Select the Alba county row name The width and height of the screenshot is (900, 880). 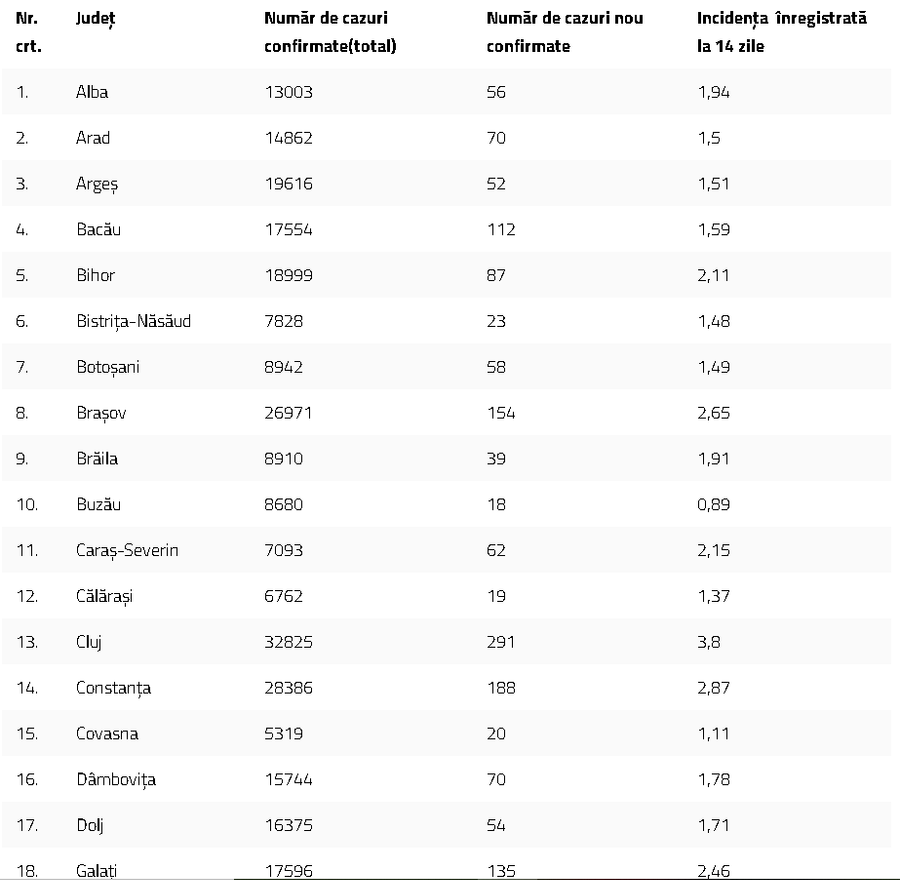[x=92, y=92]
